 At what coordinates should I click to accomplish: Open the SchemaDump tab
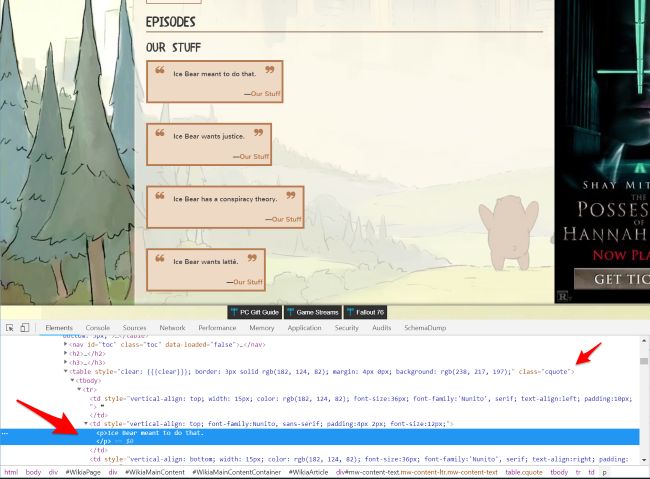pyautogui.click(x=425, y=328)
